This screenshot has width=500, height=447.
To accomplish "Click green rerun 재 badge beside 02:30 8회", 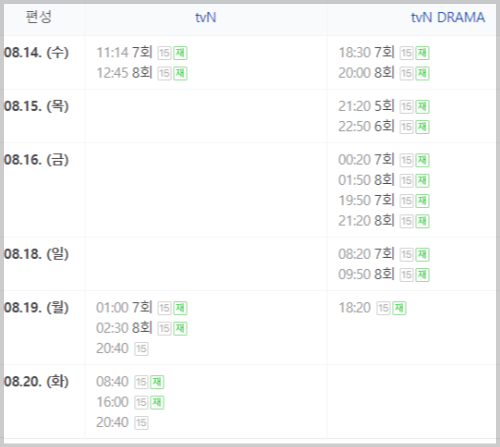I will 180,329.
